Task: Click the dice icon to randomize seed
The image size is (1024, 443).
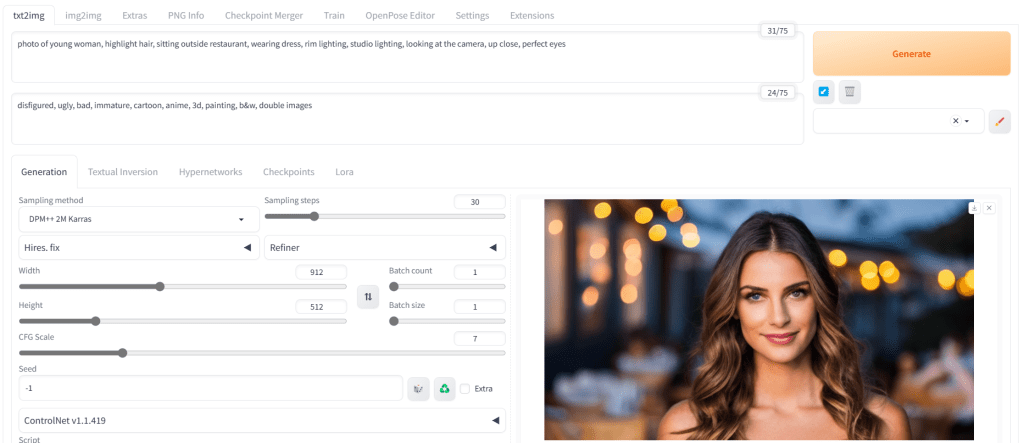Action: pos(418,388)
